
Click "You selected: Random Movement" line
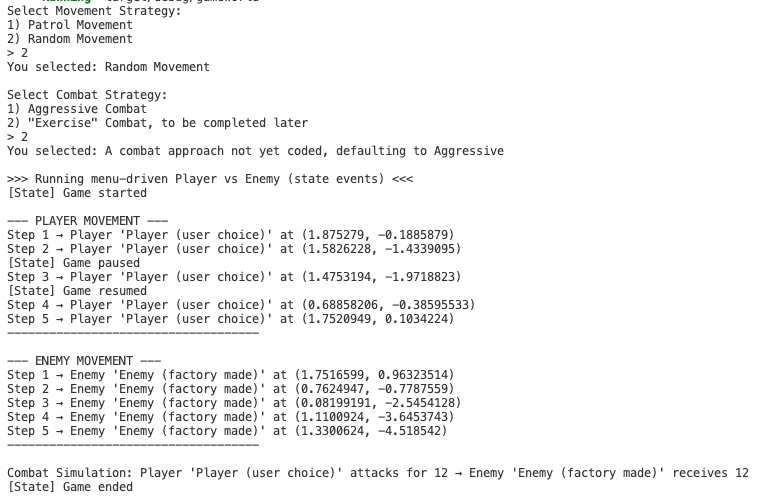point(108,67)
